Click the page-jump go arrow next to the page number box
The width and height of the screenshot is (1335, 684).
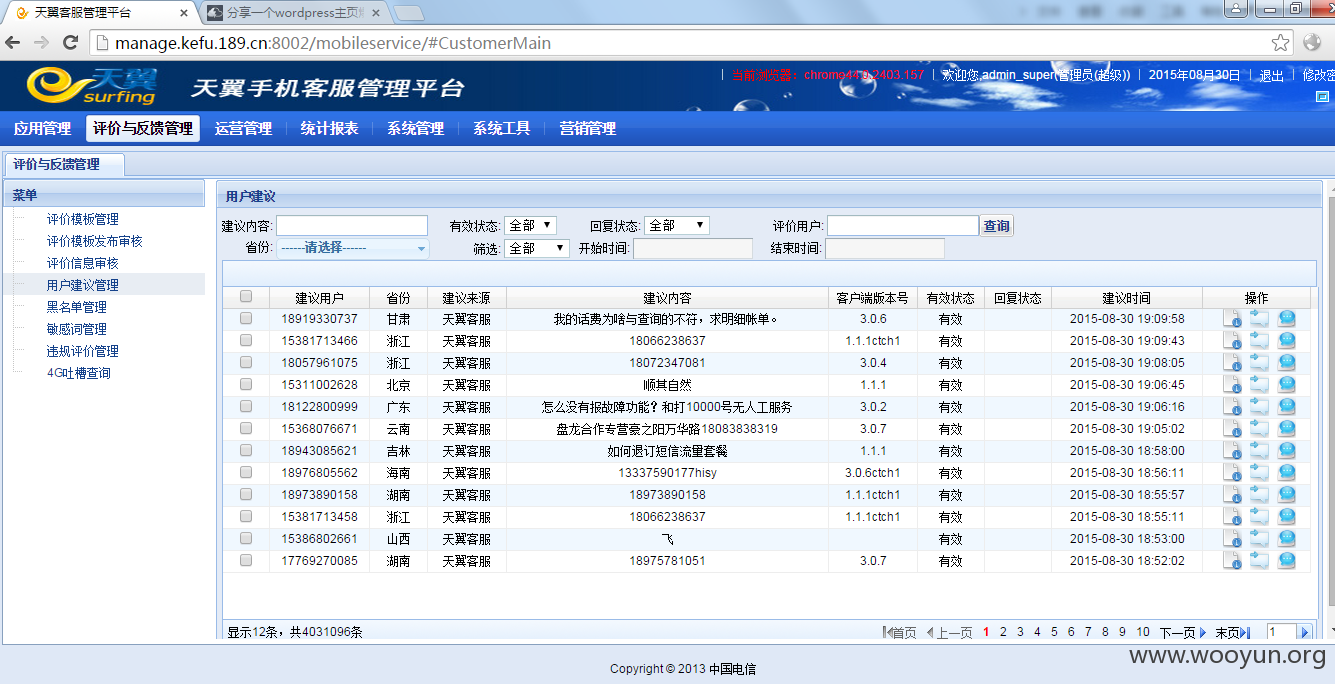[x=1303, y=632]
